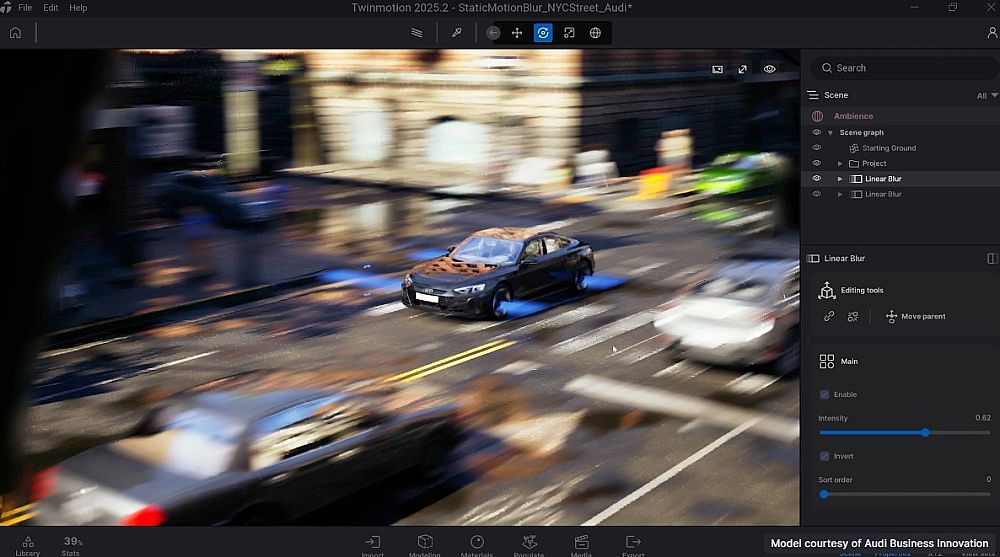Expand the Project folder in the scene tree
This screenshot has height=557, width=1000.
tap(840, 163)
